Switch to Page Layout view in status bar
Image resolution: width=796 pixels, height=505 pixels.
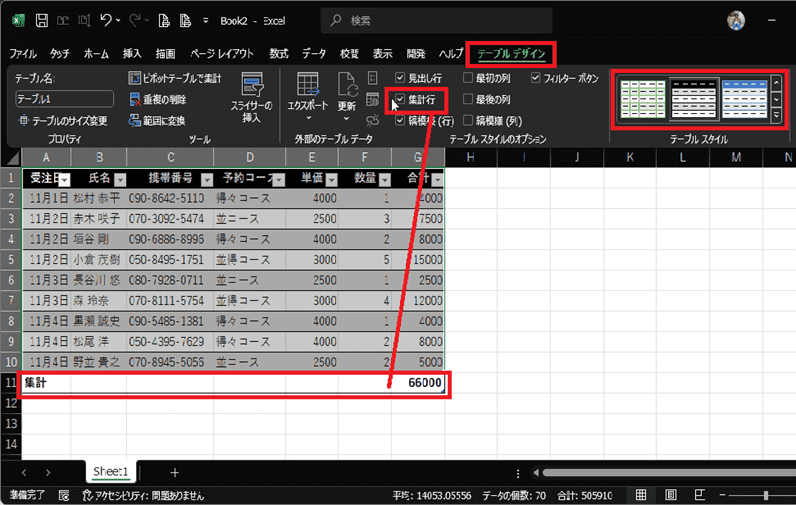[x=669, y=494]
